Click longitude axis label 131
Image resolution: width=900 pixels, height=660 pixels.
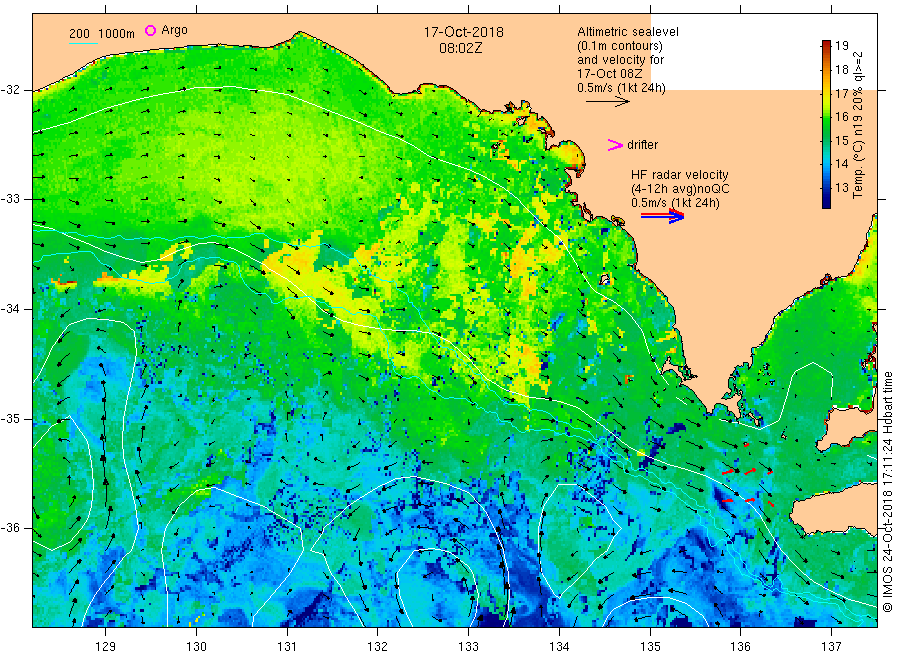point(287,646)
